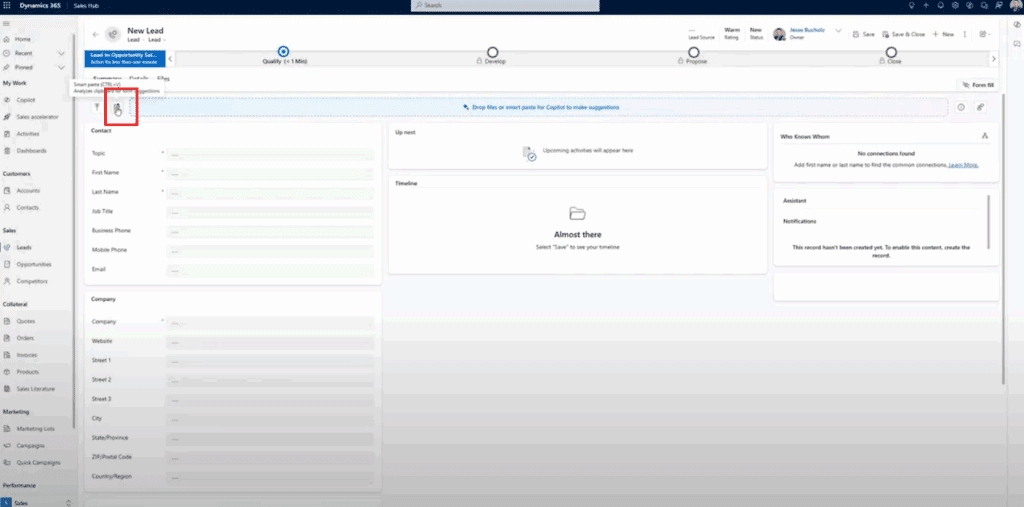Open the Learn More link
This screenshot has height=507, width=1024.
963,165
